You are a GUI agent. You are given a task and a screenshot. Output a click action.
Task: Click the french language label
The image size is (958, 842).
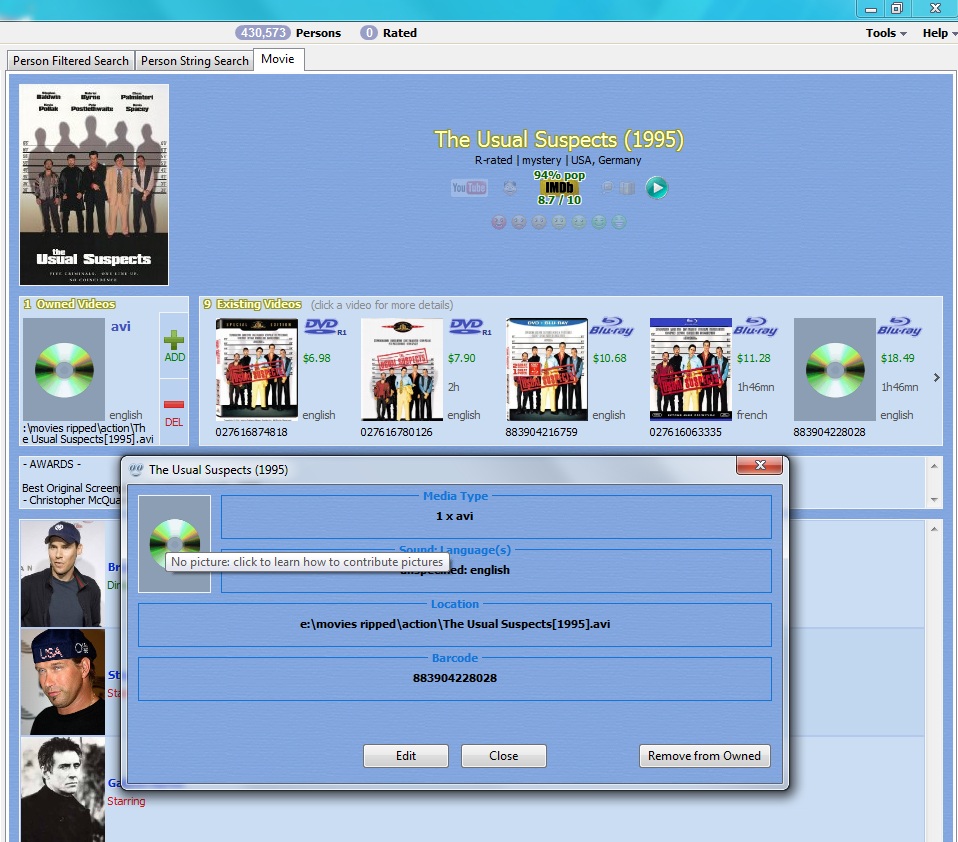pos(751,415)
